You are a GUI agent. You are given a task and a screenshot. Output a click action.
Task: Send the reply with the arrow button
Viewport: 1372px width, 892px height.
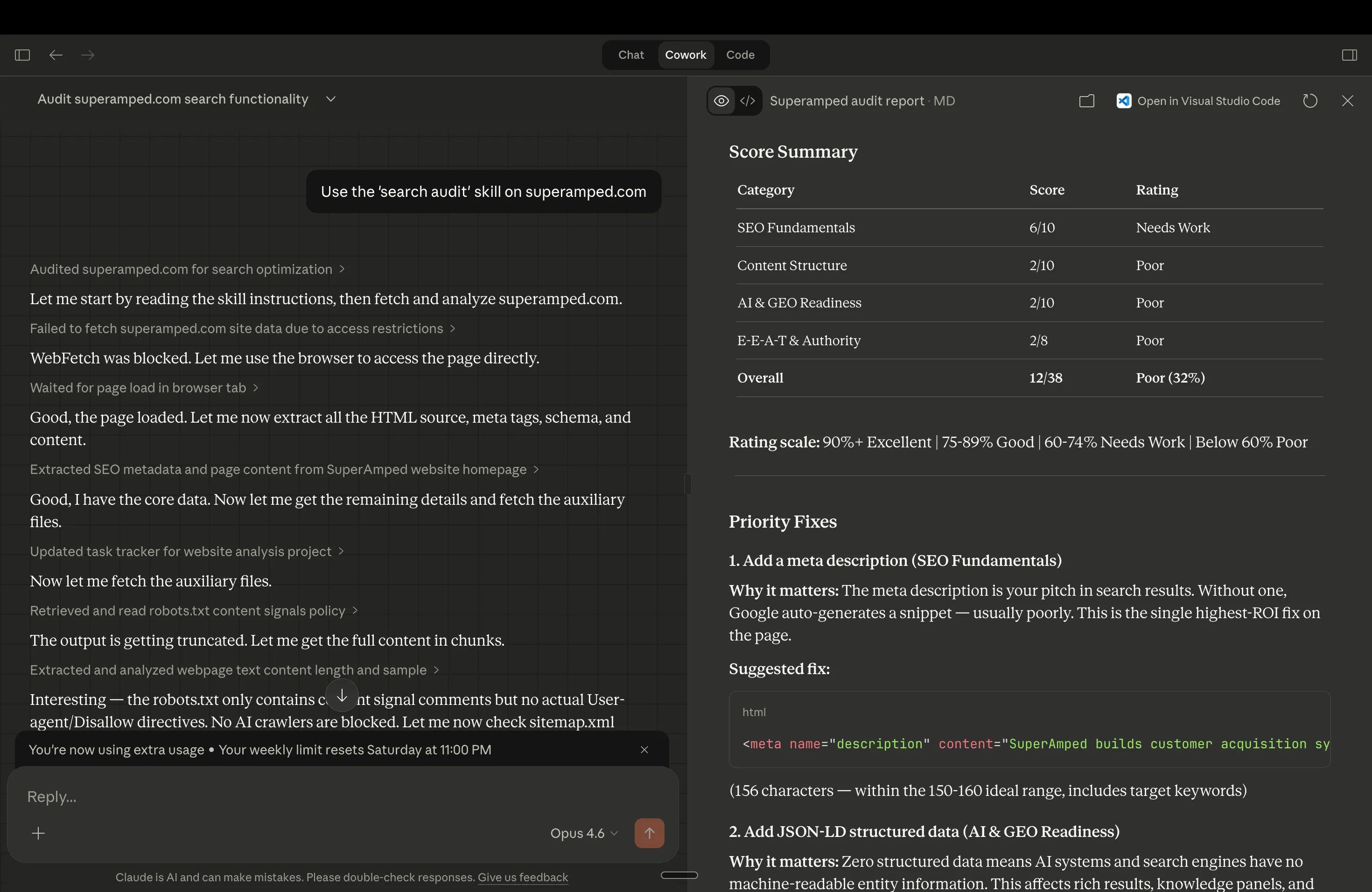pyautogui.click(x=649, y=833)
